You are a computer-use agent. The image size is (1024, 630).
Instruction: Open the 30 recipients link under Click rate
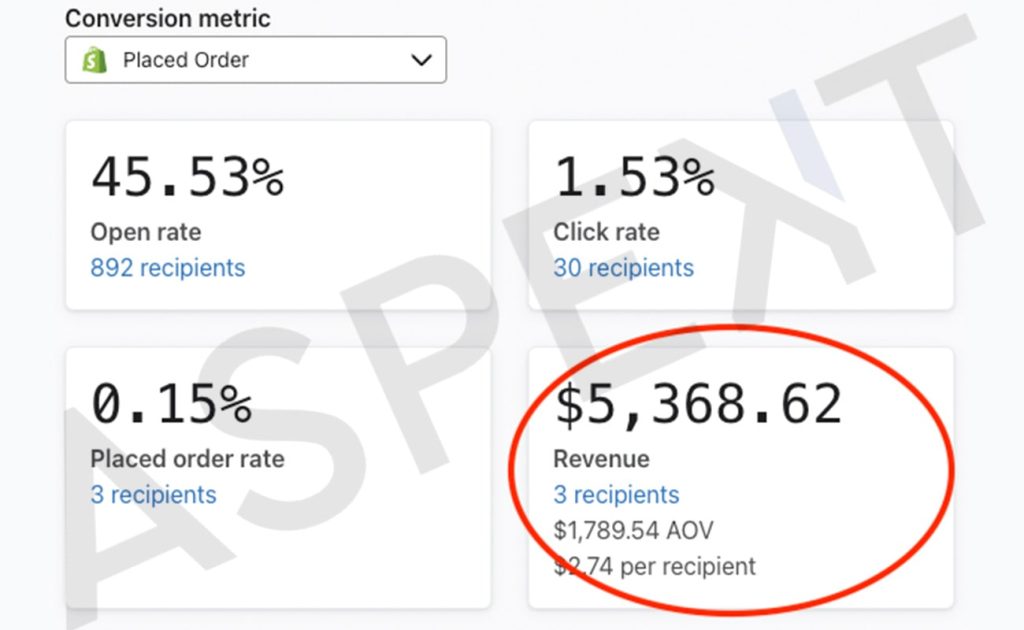624,268
